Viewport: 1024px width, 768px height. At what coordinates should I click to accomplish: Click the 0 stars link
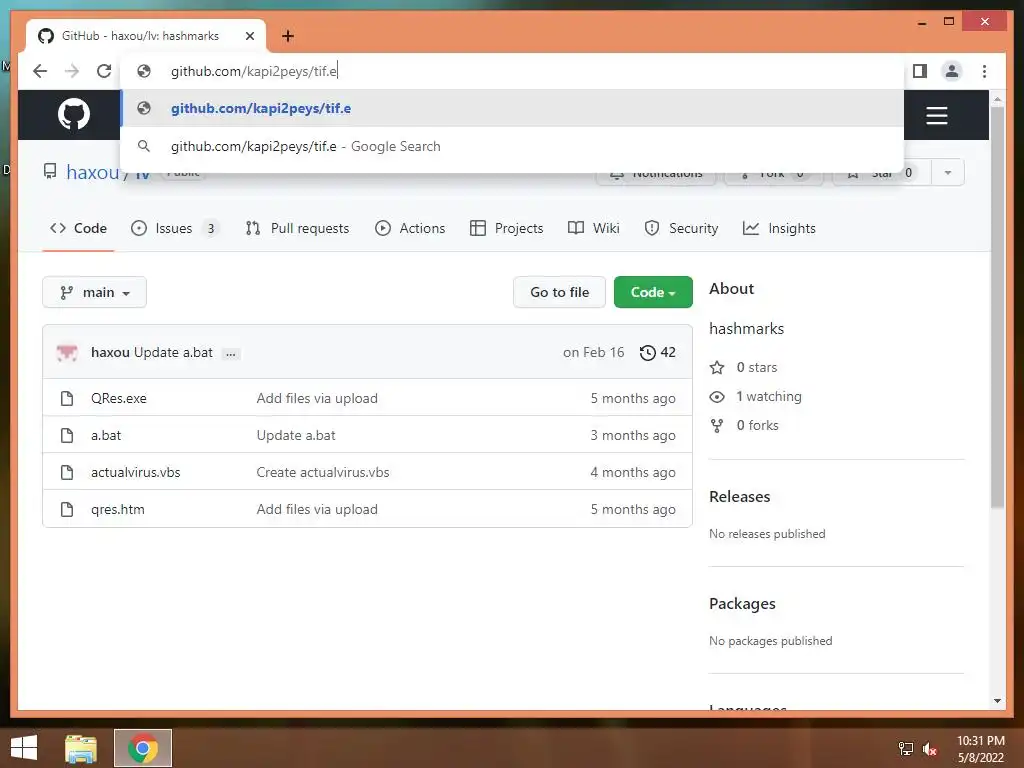point(756,367)
